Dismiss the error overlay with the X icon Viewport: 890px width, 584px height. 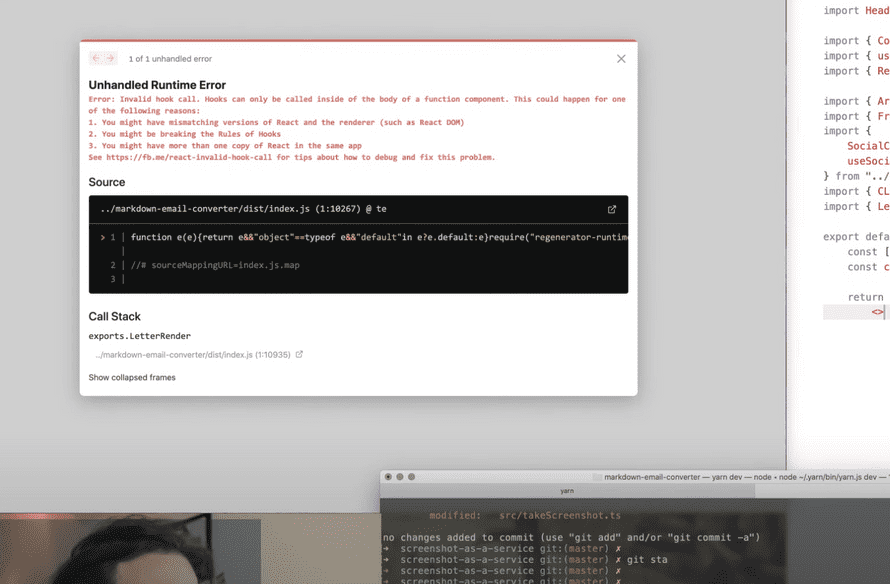click(621, 58)
